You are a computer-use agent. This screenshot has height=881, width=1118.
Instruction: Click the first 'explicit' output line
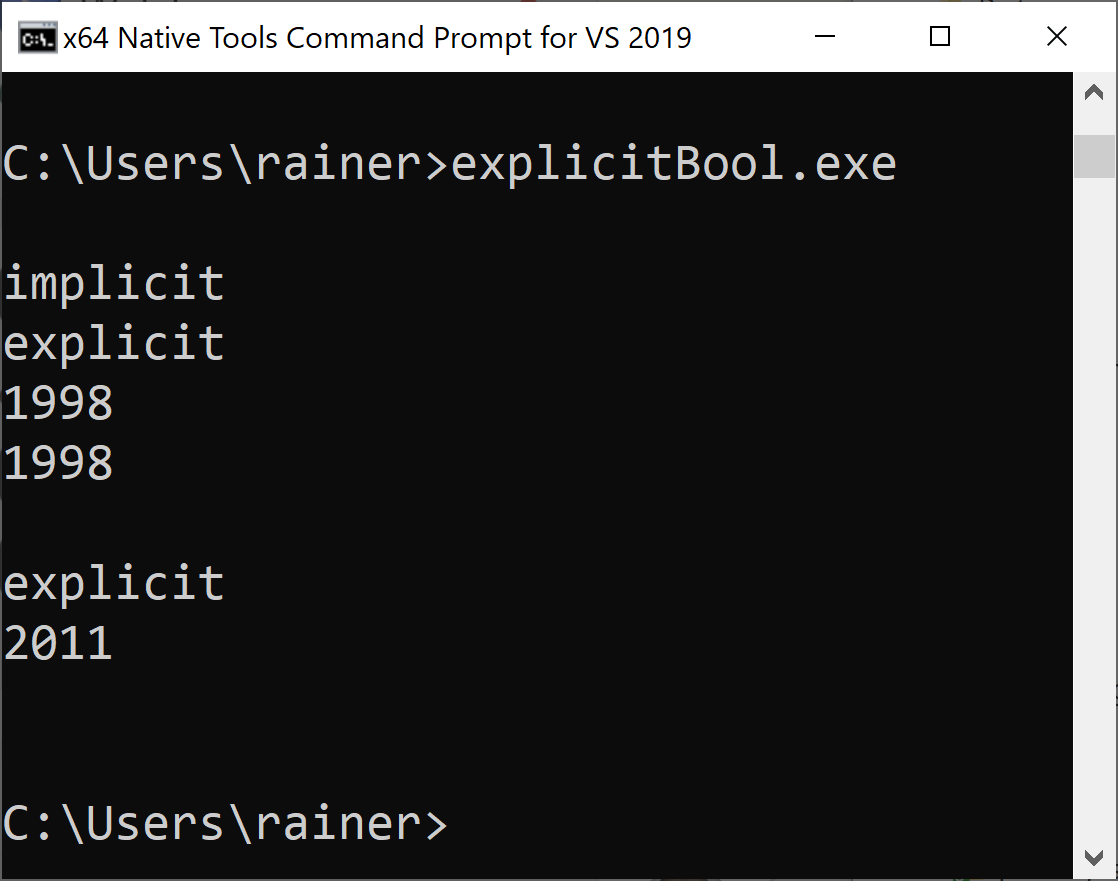point(114,344)
